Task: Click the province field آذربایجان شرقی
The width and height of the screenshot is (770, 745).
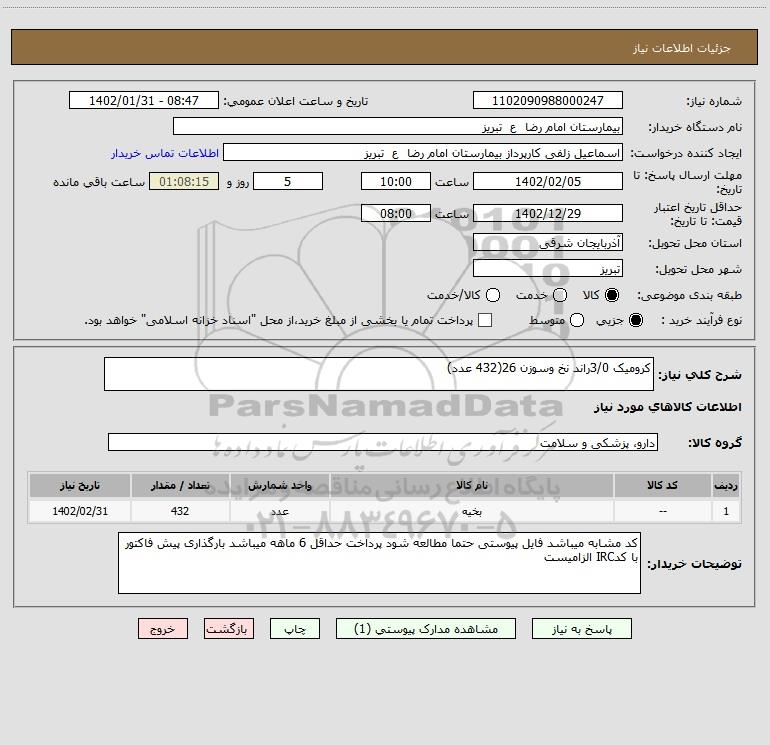Action: [548, 242]
